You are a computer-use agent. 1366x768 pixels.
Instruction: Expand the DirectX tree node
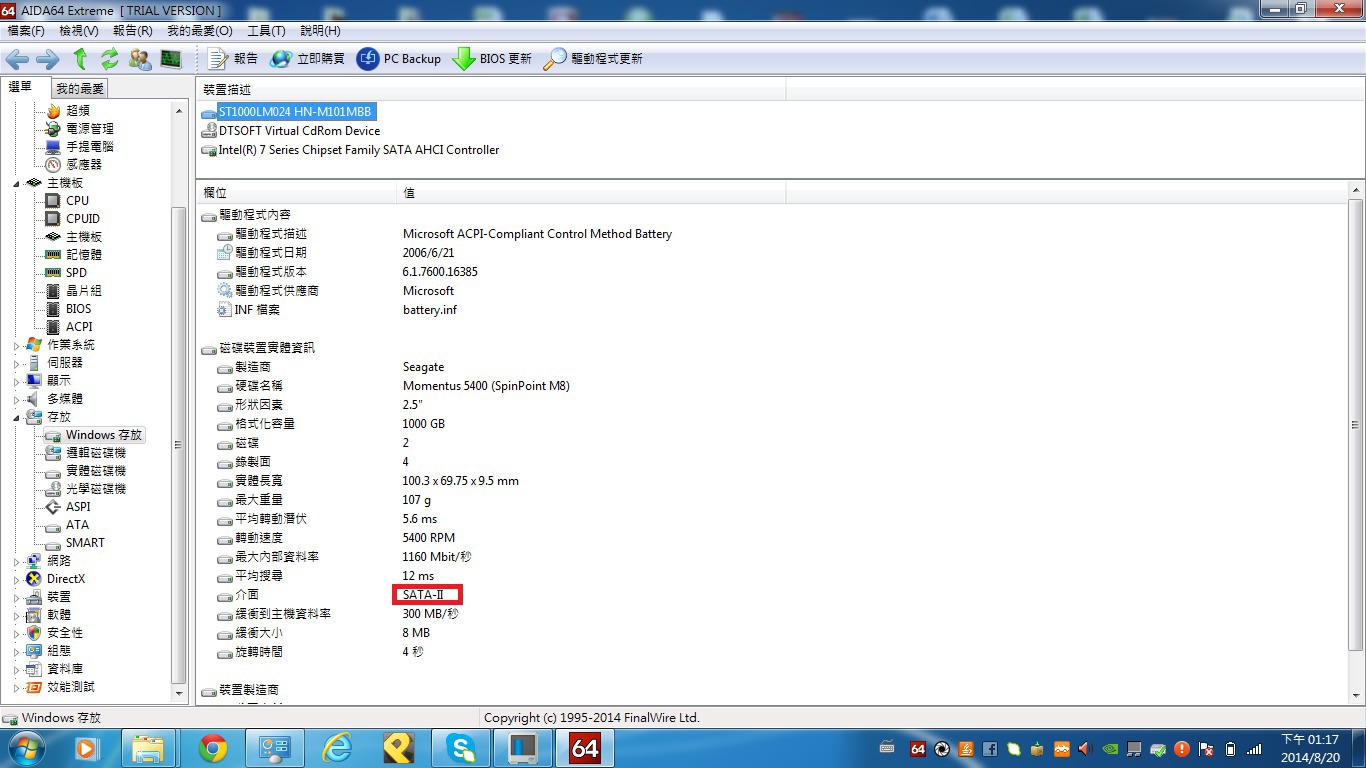tap(16, 579)
